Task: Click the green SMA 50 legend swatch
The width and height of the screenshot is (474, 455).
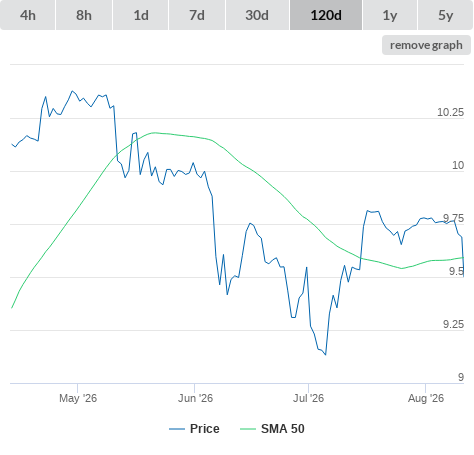Action: point(248,429)
